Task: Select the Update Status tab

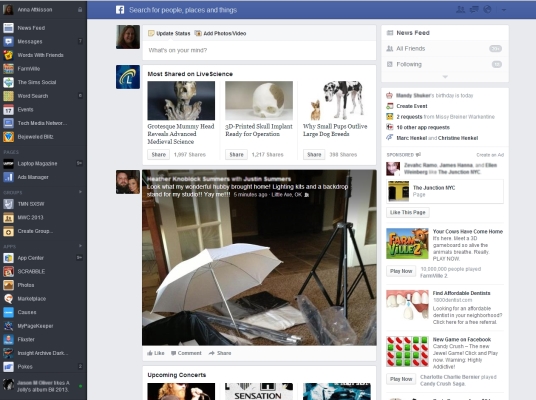Action: pos(169,33)
